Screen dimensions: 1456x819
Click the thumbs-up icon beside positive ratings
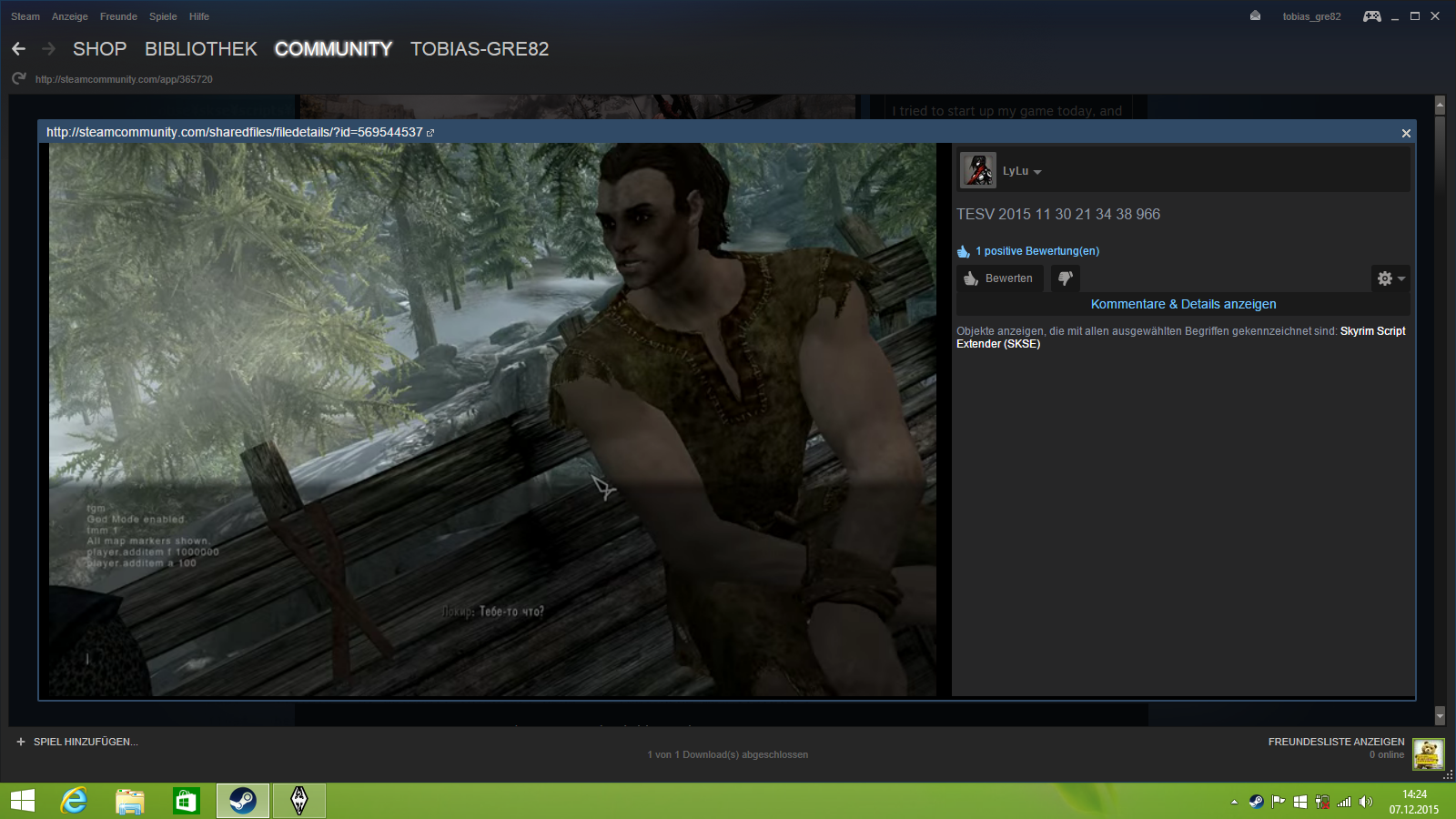click(964, 251)
